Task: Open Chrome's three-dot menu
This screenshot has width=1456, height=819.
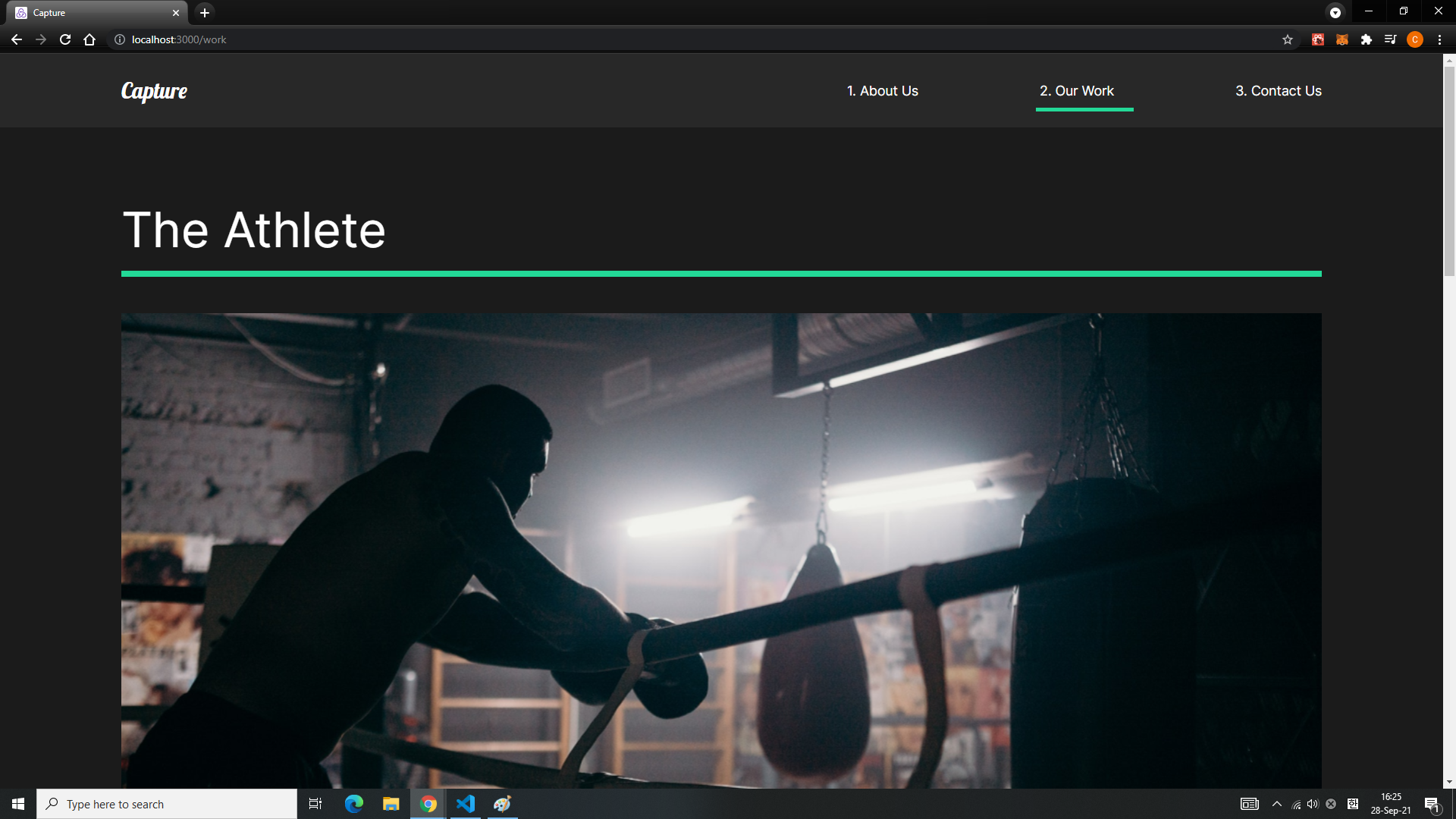Action: pos(1439,39)
